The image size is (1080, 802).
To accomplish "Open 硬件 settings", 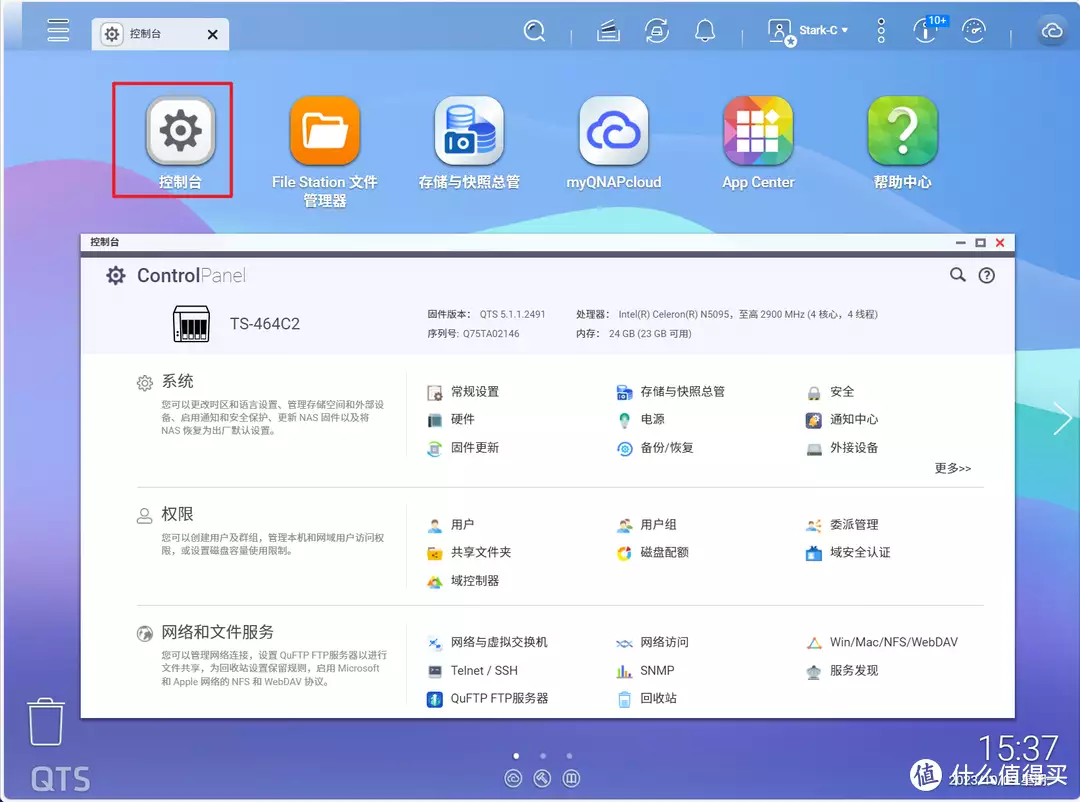I will pyautogui.click(x=451, y=420).
